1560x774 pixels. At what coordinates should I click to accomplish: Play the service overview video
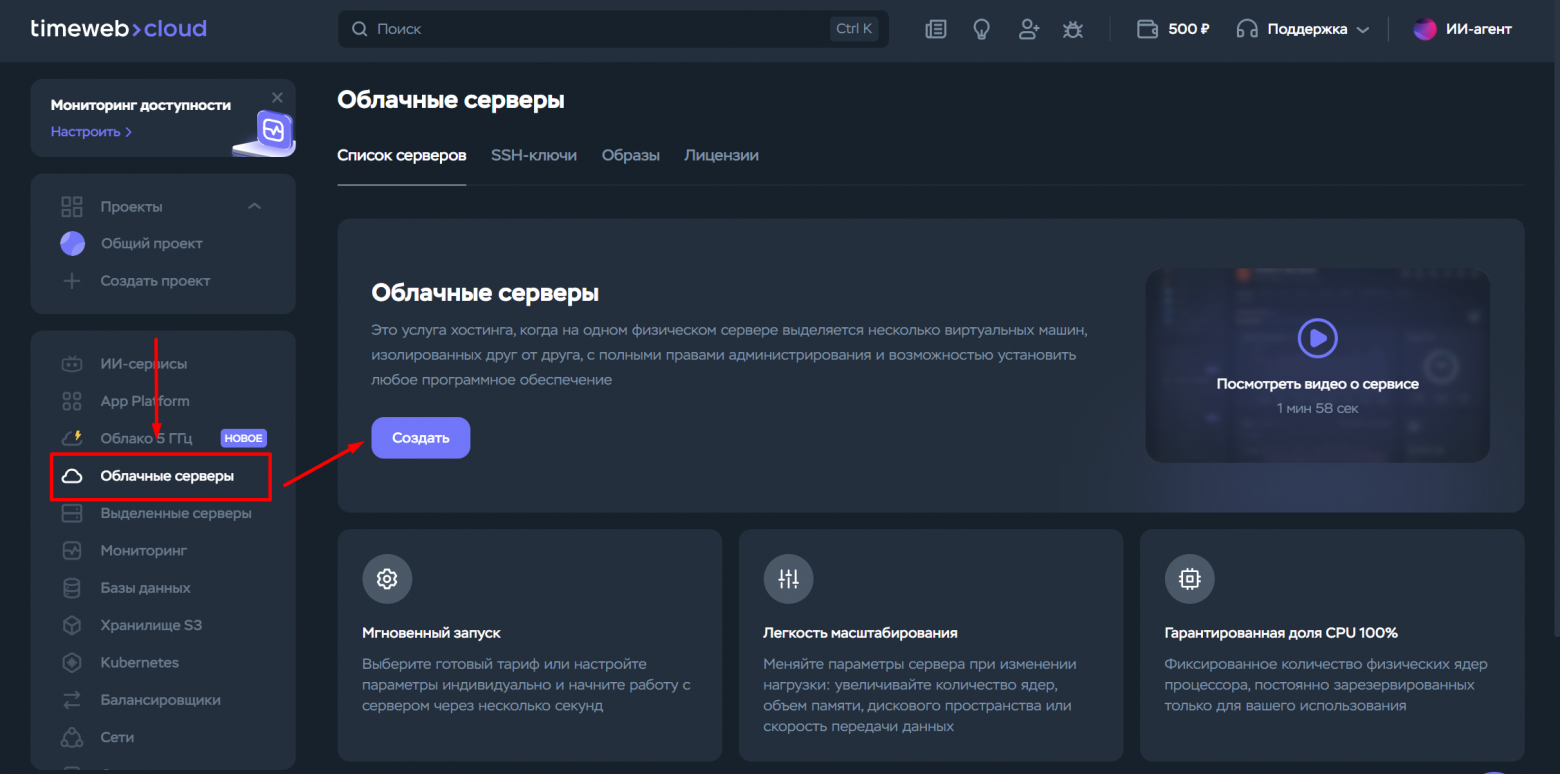[1317, 338]
